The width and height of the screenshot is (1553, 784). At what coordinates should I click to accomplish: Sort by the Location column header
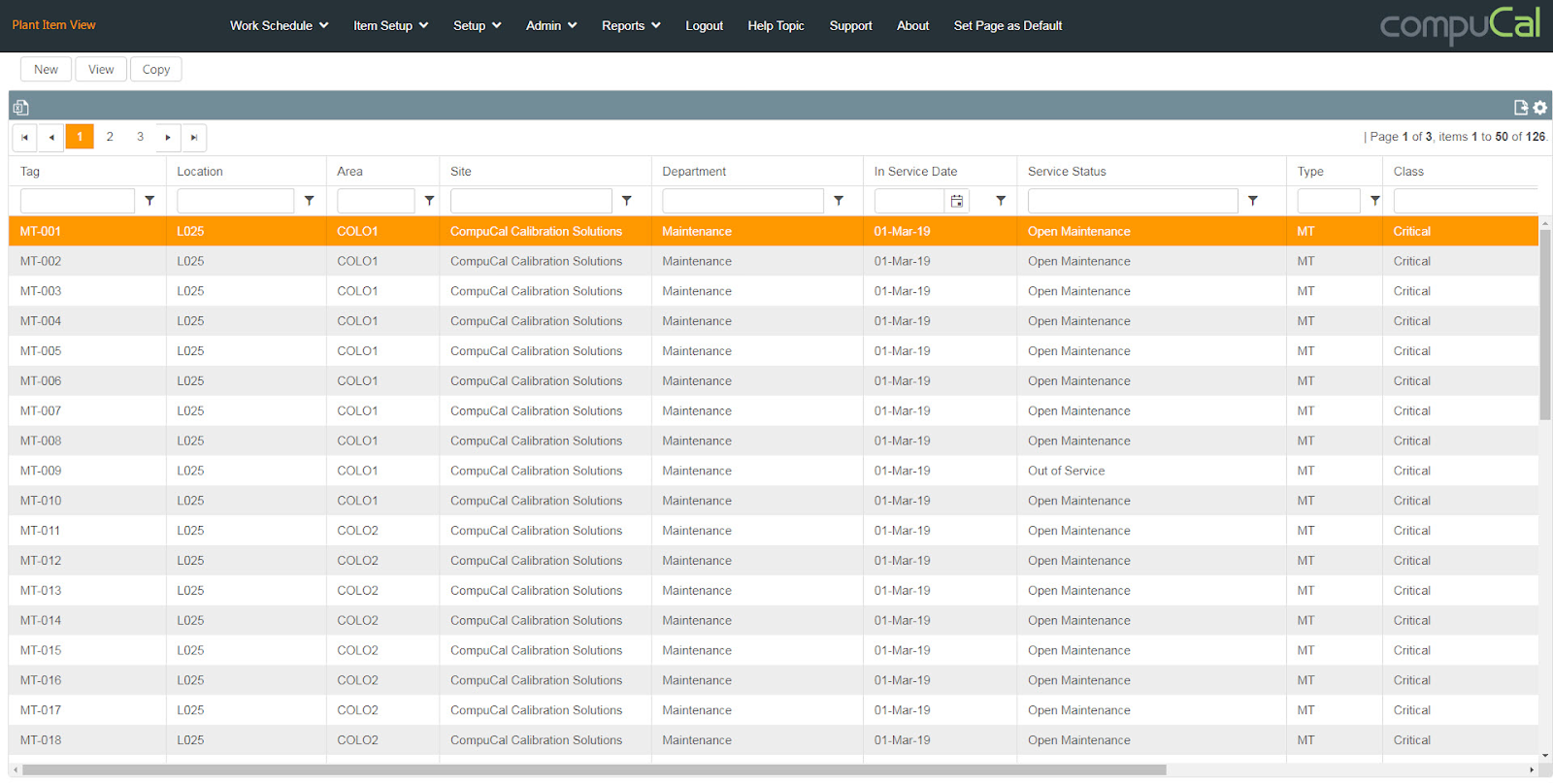(x=200, y=172)
